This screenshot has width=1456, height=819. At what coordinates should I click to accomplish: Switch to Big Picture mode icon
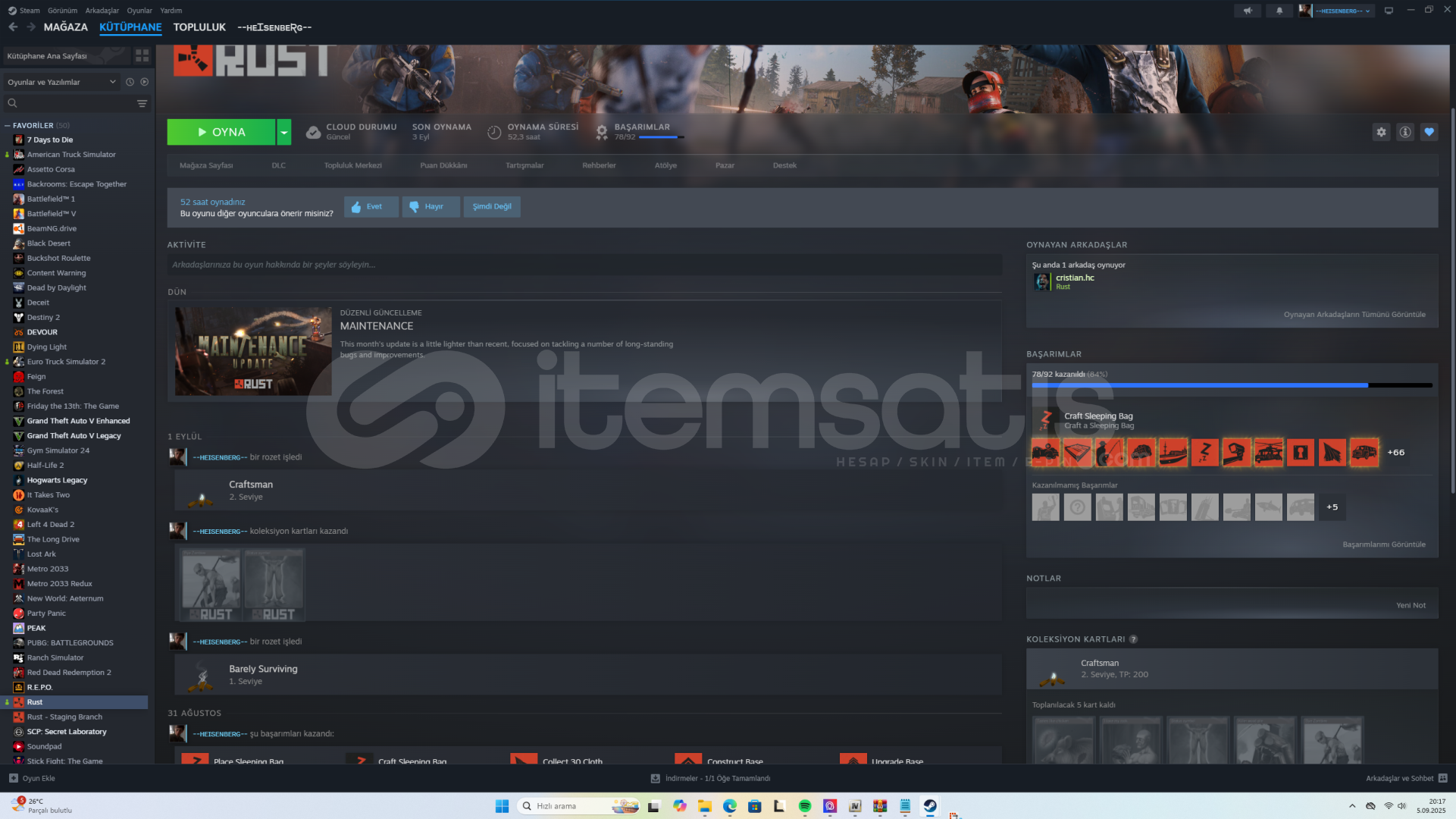(1389, 11)
